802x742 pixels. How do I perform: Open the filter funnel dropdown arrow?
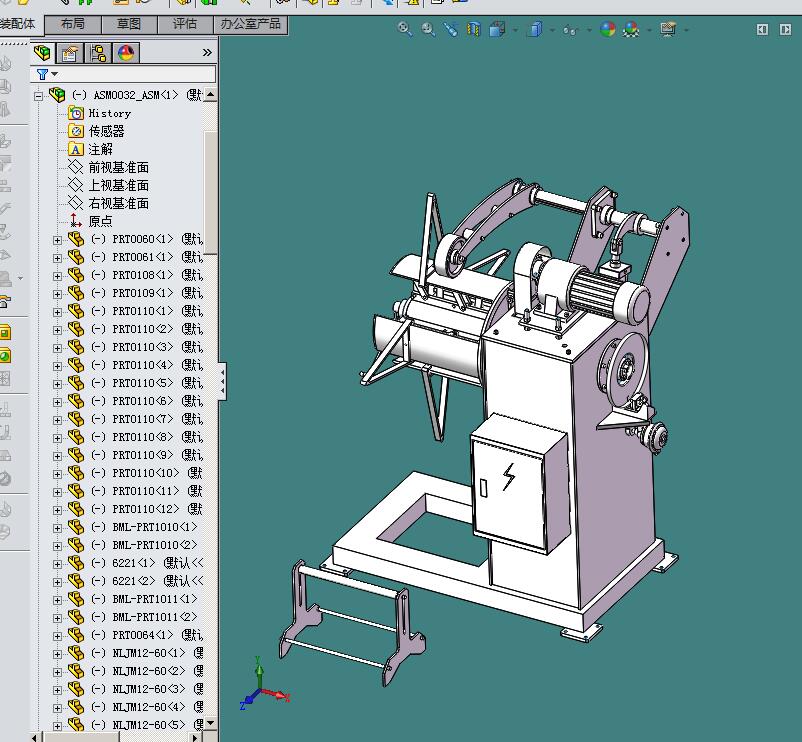click(55, 74)
